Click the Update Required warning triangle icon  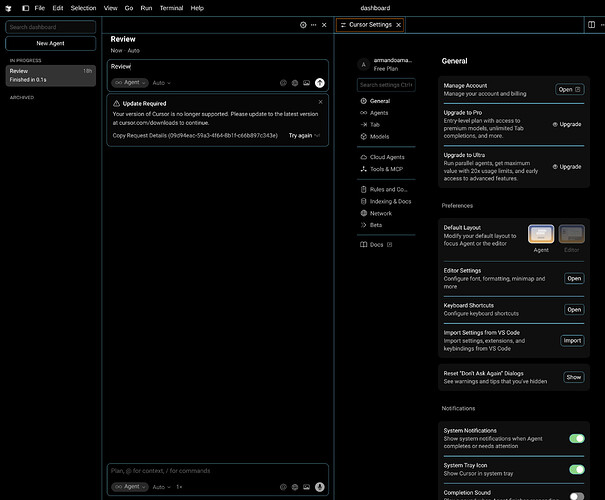pyautogui.click(x=117, y=103)
